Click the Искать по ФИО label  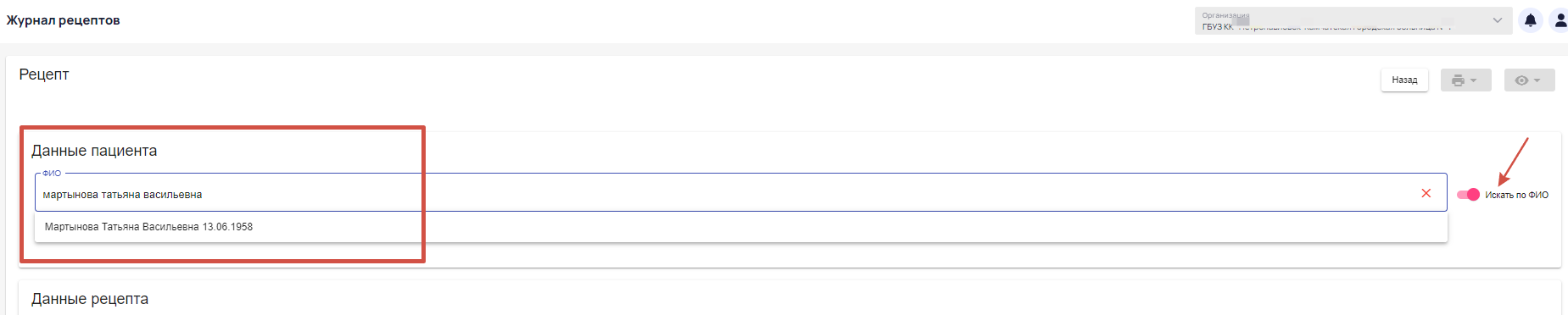pyautogui.click(x=1516, y=196)
